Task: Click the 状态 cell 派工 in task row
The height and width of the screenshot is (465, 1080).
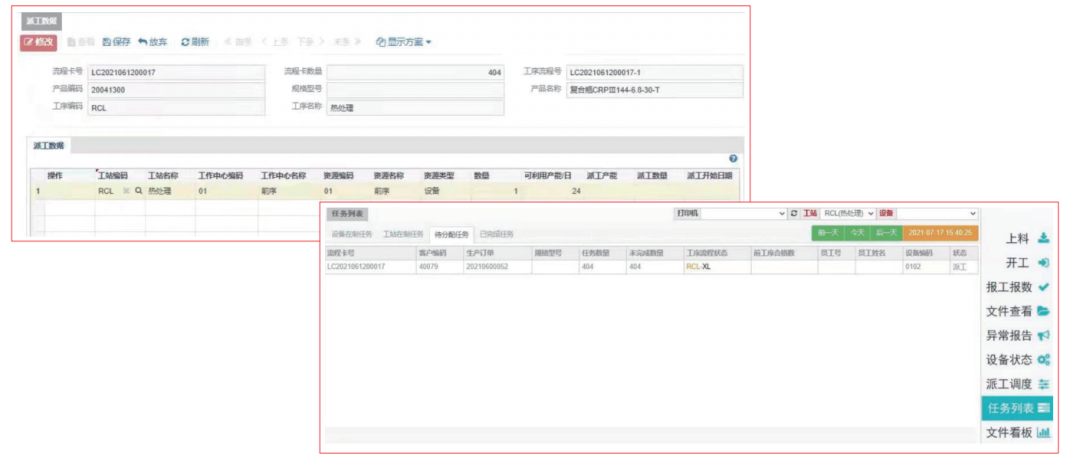Action: pyautogui.click(x=964, y=267)
